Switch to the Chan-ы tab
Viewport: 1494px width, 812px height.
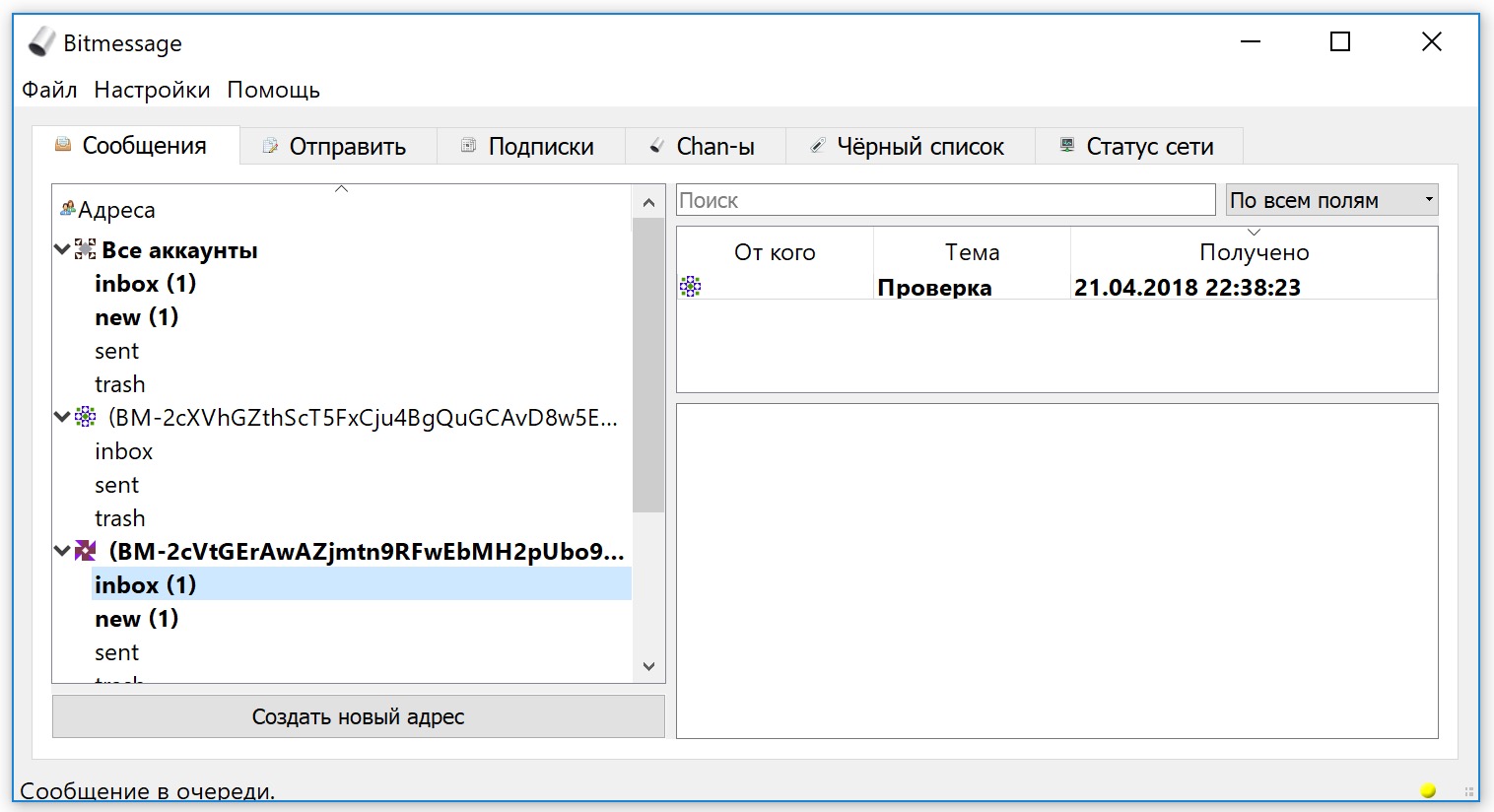coord(706,146)
